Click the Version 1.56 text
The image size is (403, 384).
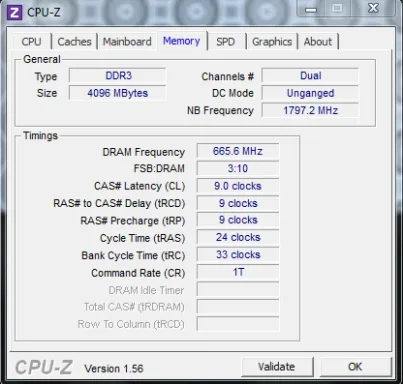point(114,369)
